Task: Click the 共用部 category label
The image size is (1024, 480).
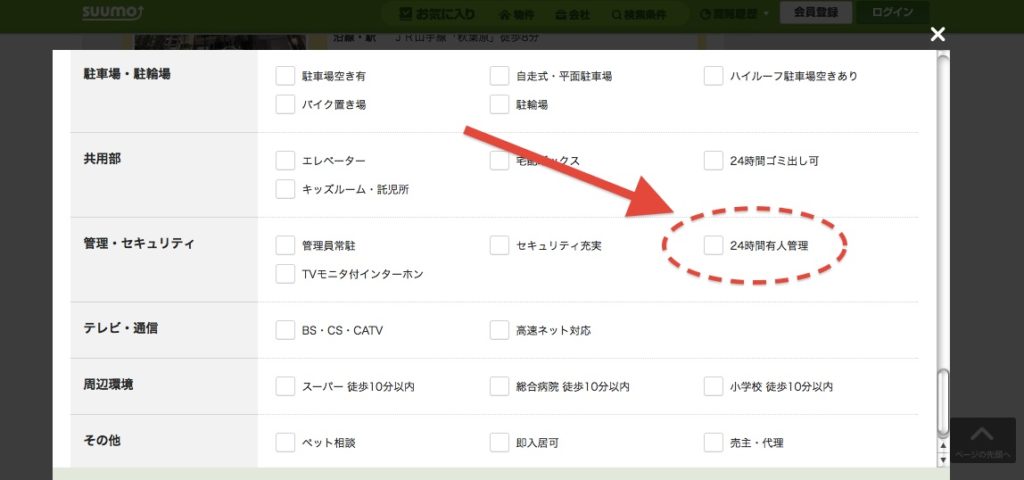Action: pos(102,159)
